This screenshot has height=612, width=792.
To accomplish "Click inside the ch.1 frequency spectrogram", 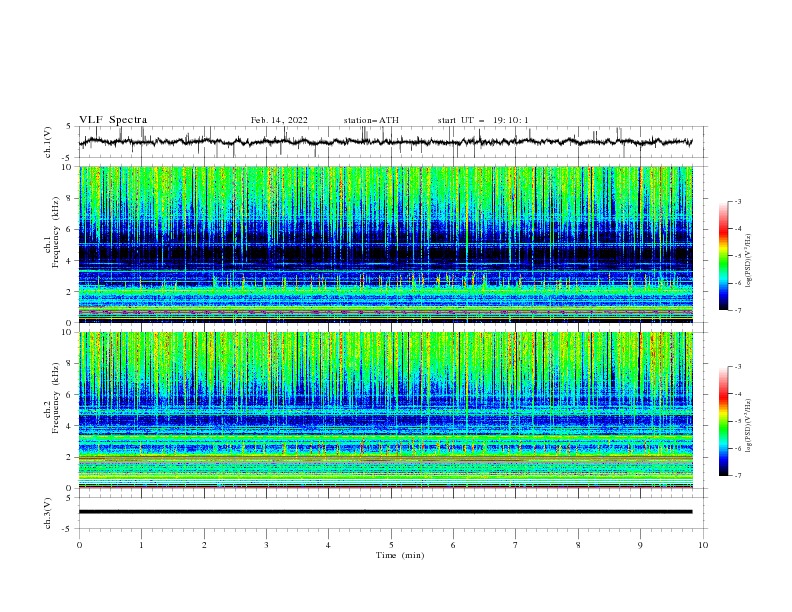I will coord(386,244).
